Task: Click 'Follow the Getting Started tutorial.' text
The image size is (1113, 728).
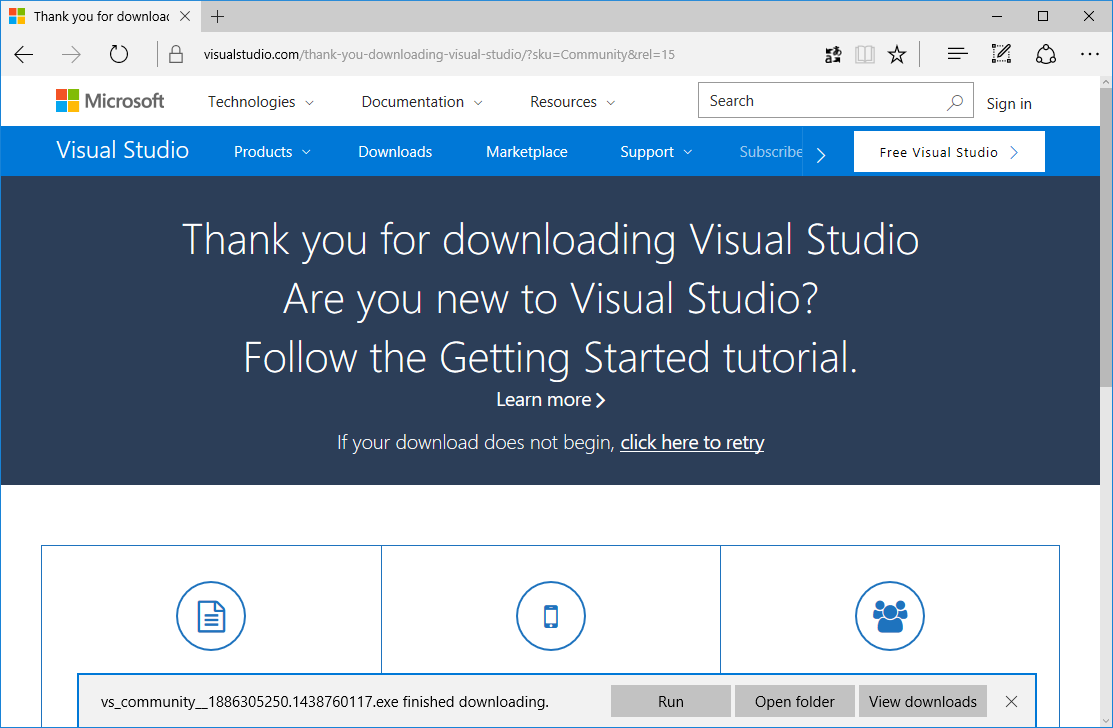Action: pyautogui.click(x=551, y=357)
